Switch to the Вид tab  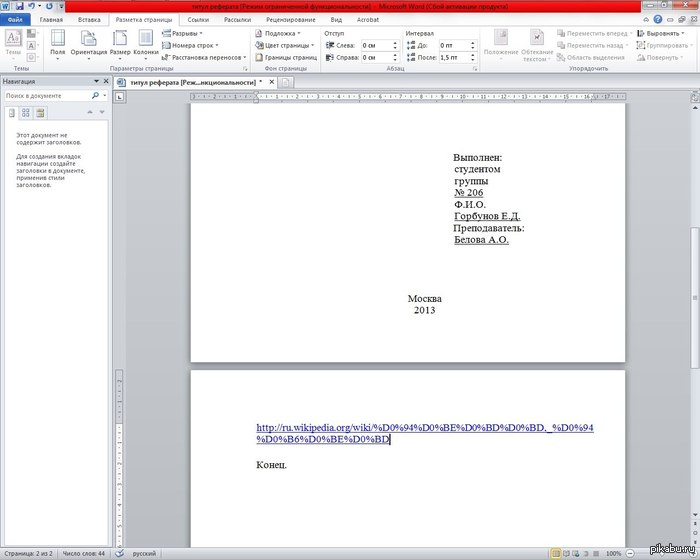pyautogui.click(x=336, y=20)
